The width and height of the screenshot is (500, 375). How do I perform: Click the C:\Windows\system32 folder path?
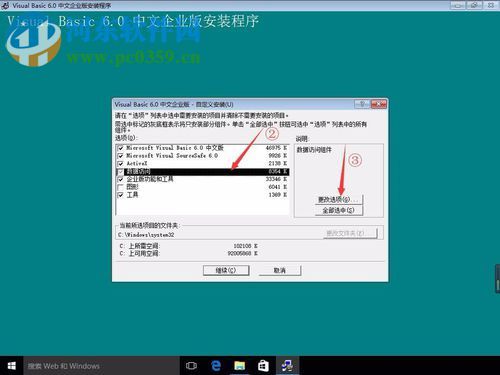pos(146,235)
